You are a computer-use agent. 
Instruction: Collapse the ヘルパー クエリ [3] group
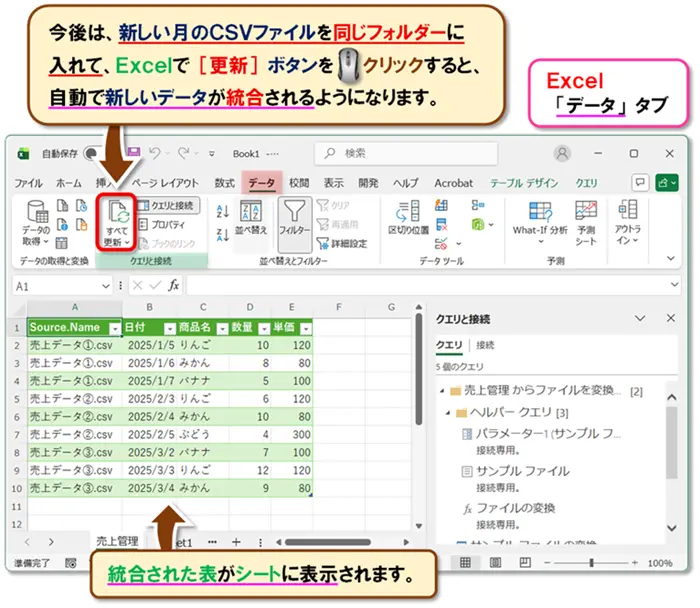pyautogui.click(x=448, y=412)
